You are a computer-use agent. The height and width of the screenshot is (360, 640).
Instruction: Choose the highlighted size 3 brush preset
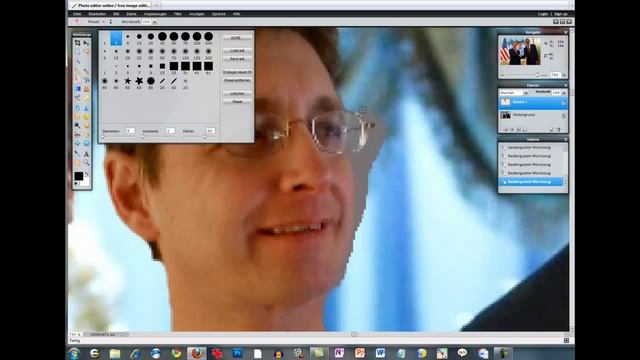point(116,39)
